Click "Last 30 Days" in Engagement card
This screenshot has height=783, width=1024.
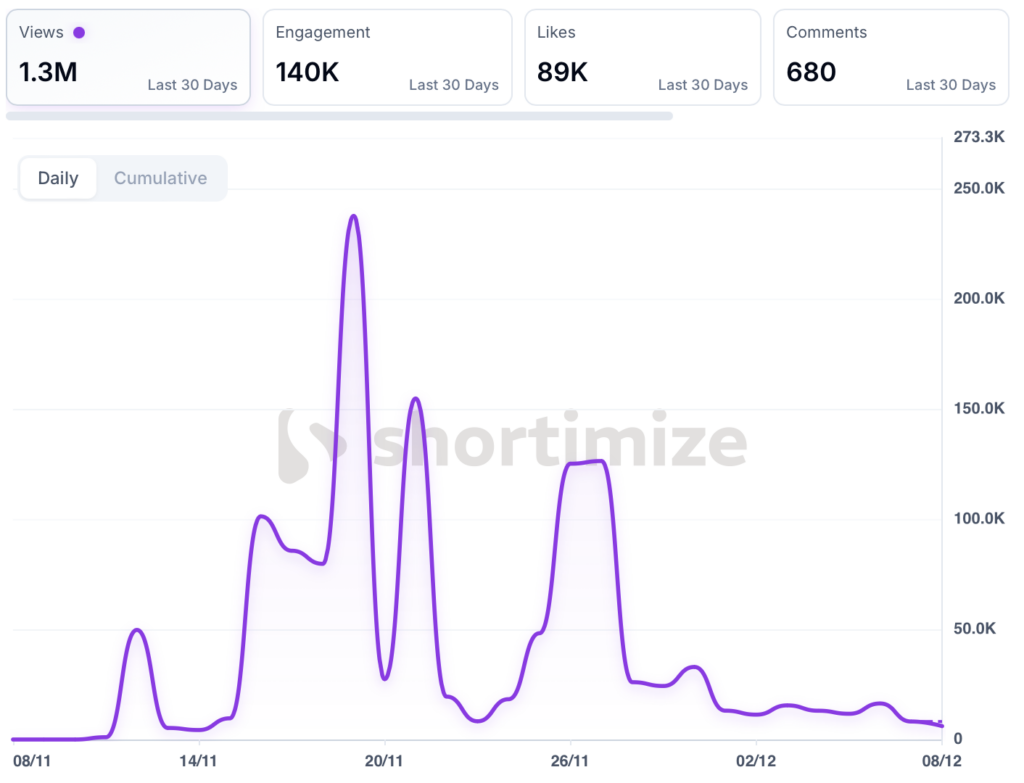(x=453, y=85)
